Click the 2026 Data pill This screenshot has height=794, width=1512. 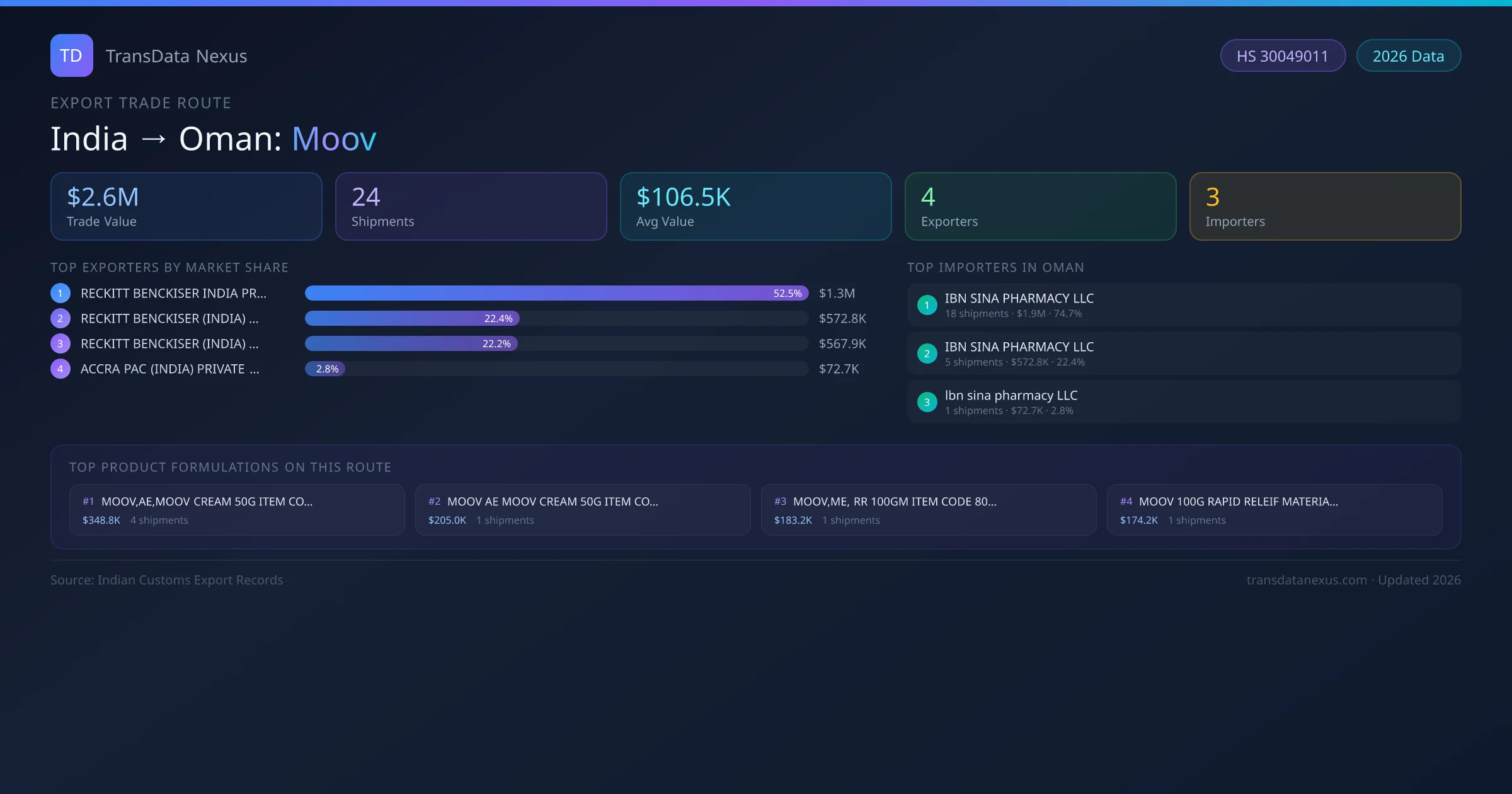1408,56
